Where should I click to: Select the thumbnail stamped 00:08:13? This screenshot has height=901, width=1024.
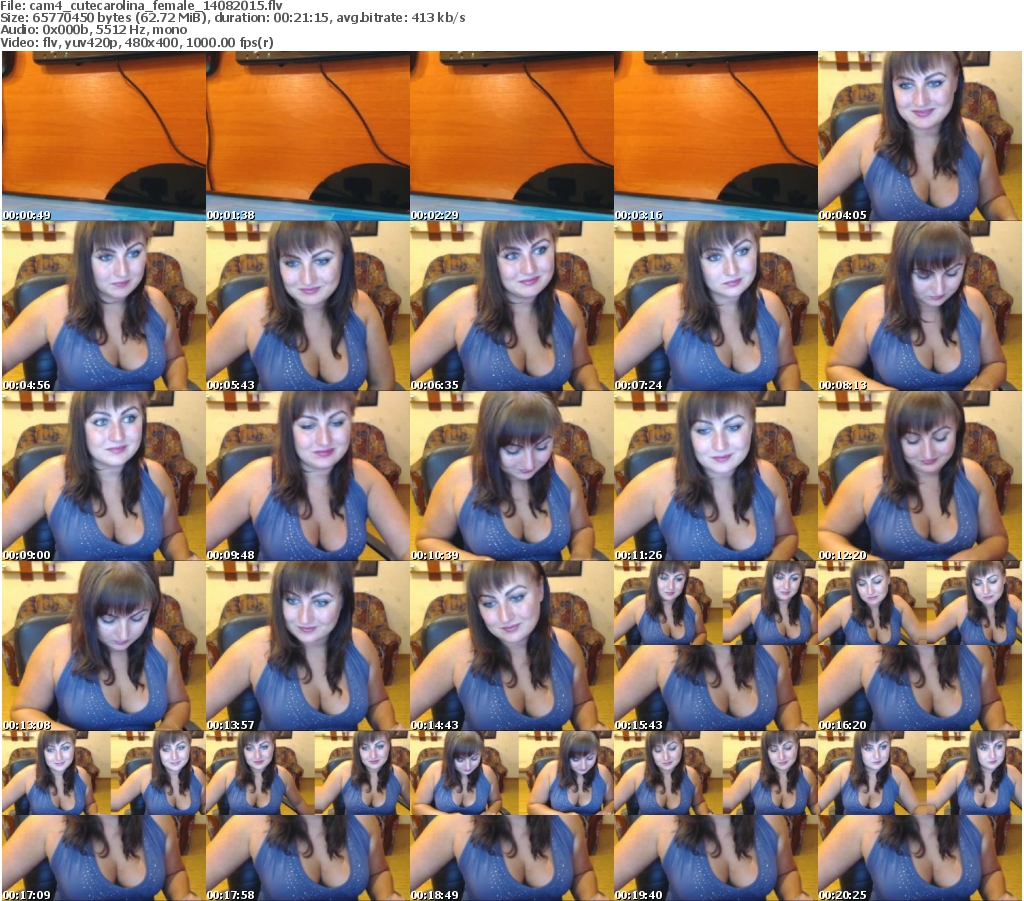pos(920,306)
